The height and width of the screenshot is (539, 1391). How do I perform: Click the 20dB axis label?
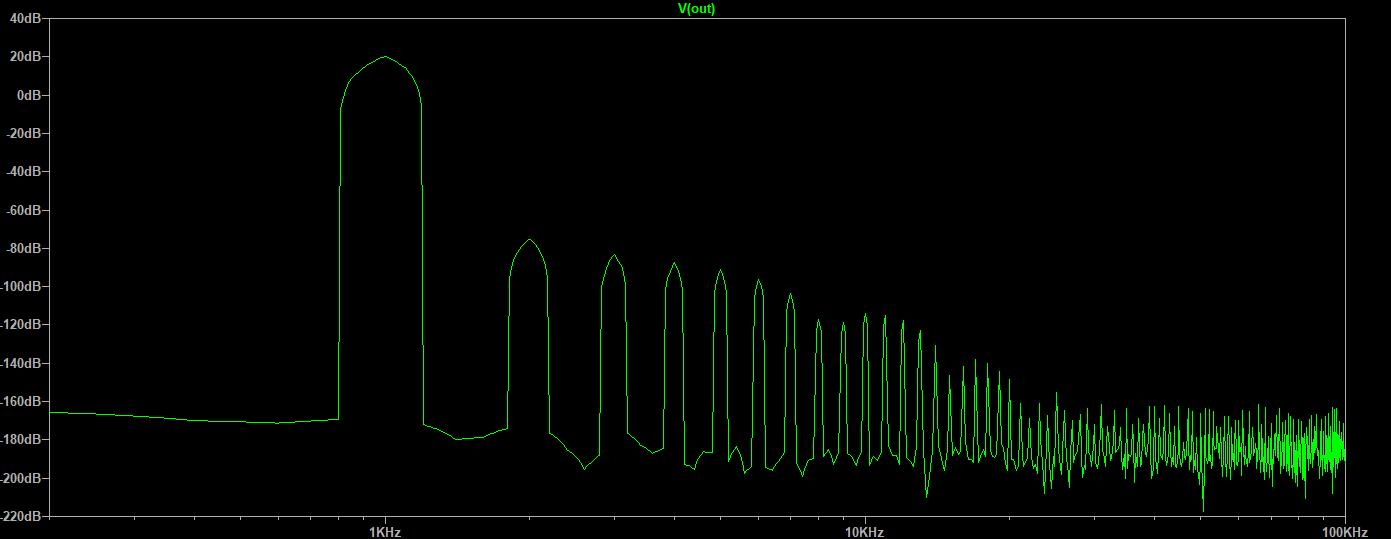[25, 57]
